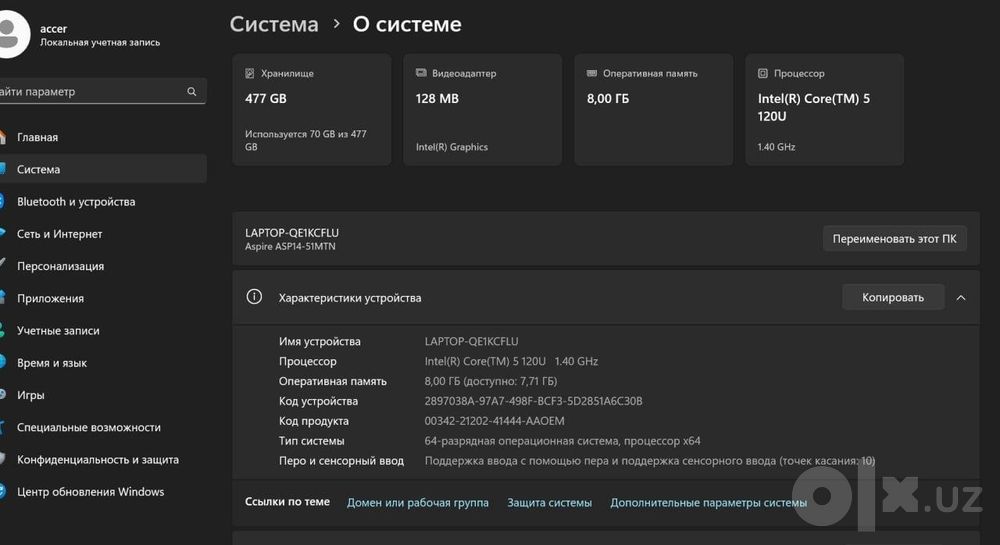Screen dimensions: 1000x545
Task: Click the processor card icon
Action: (x=763, y=73)
